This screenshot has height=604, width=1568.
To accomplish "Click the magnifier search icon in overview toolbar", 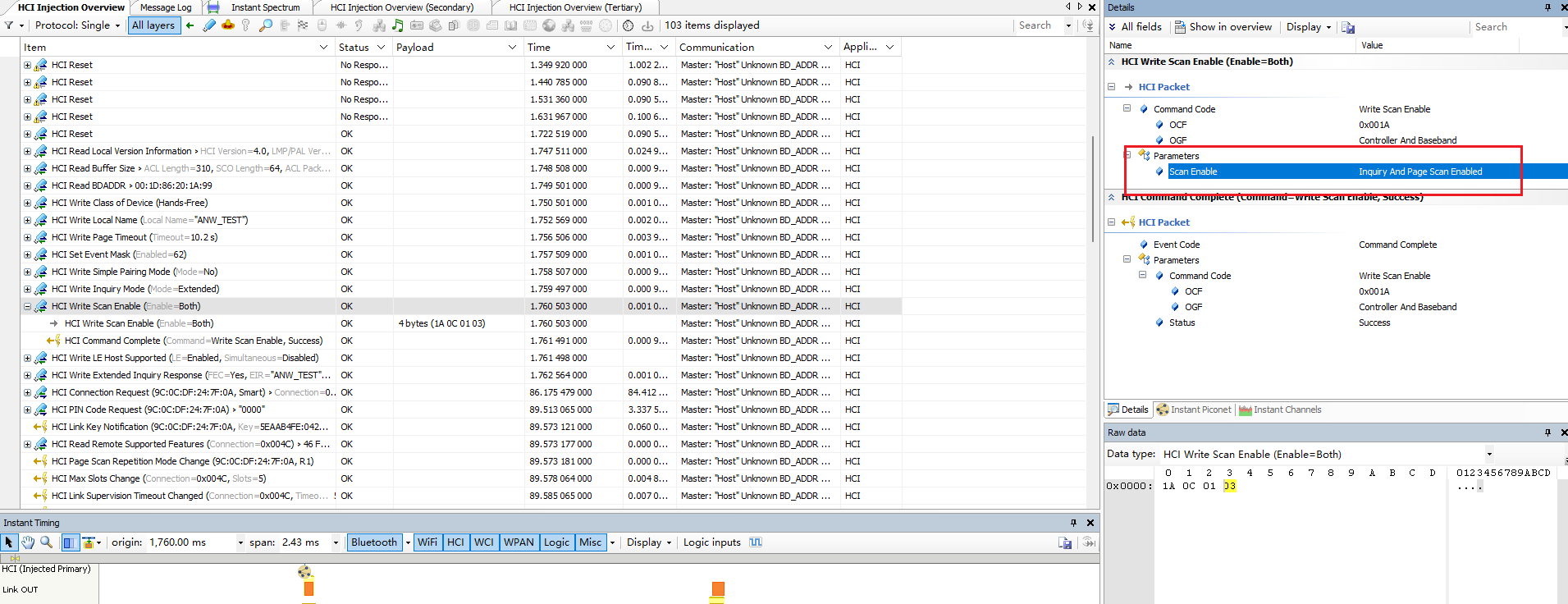I will click(x=265, y=25).
